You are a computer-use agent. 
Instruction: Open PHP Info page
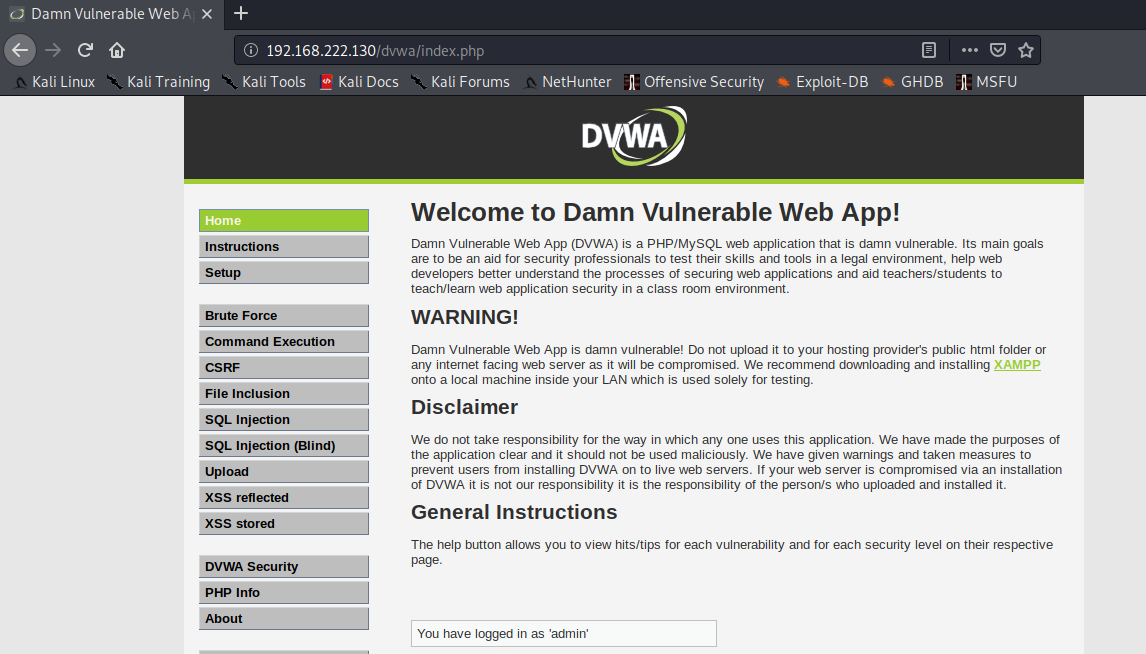pyautogui.click(x=284, y=593)
